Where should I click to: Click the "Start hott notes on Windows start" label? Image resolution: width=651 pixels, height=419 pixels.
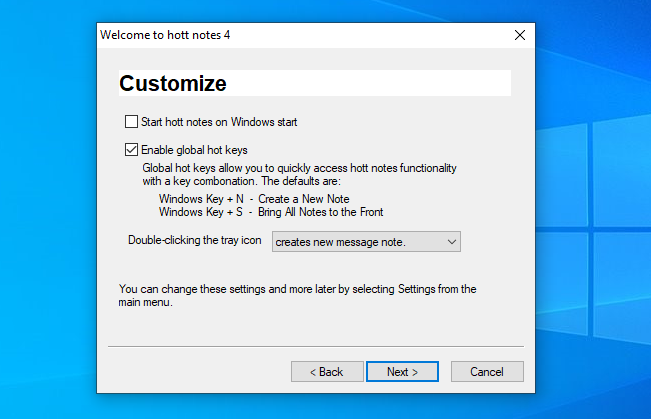coord(218,122)
